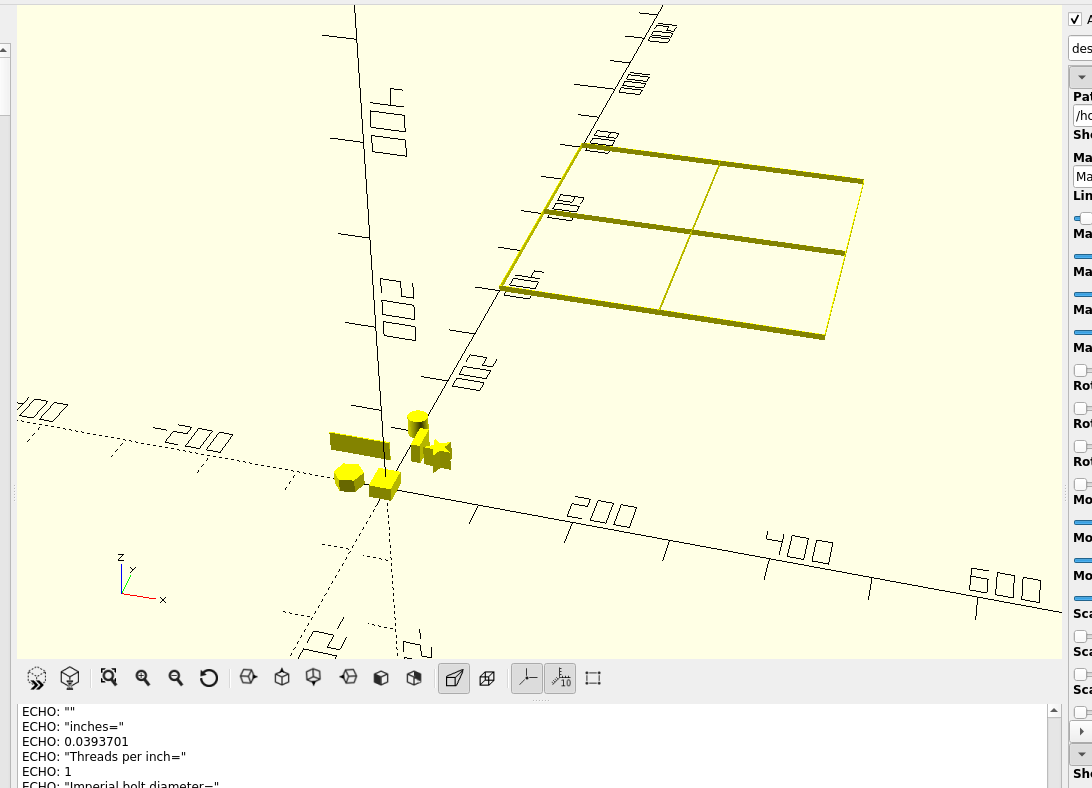
Task: Collapse the first customizer section arrow
Action: tap(1081, 77)
